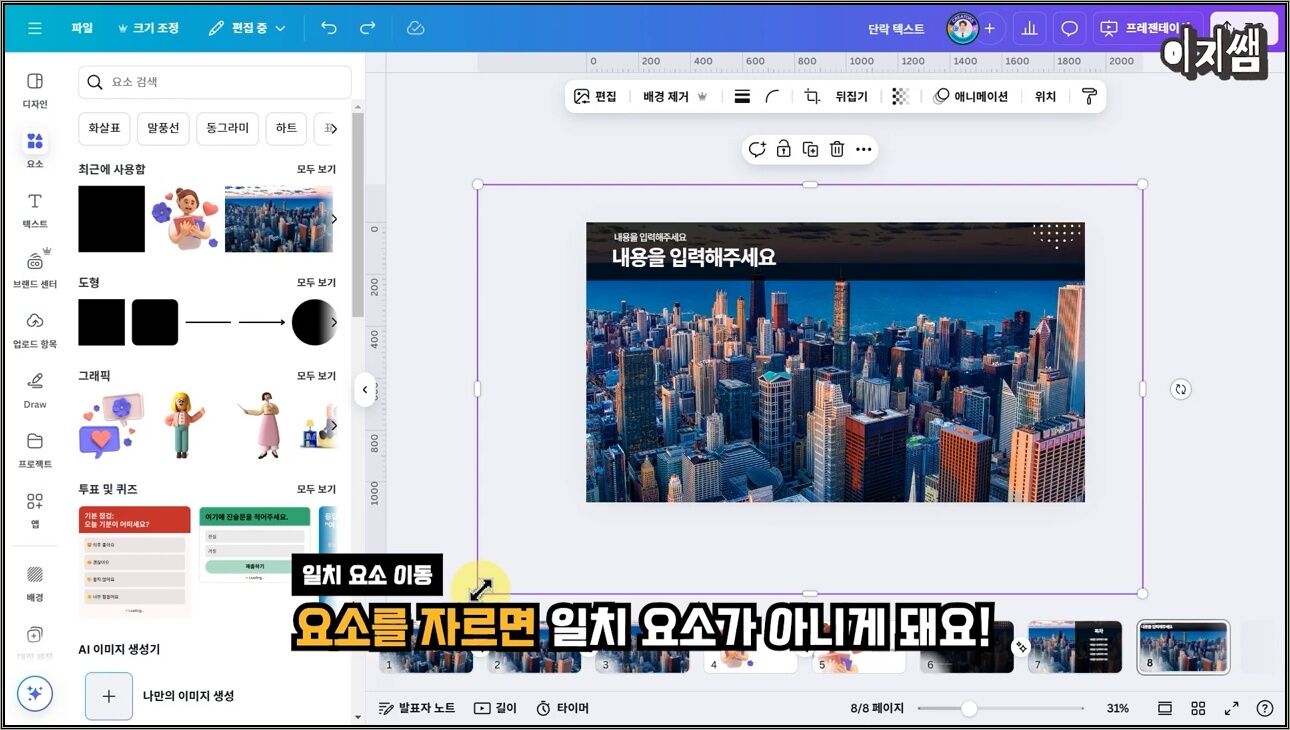Toggle the lock icon on element

784,149
